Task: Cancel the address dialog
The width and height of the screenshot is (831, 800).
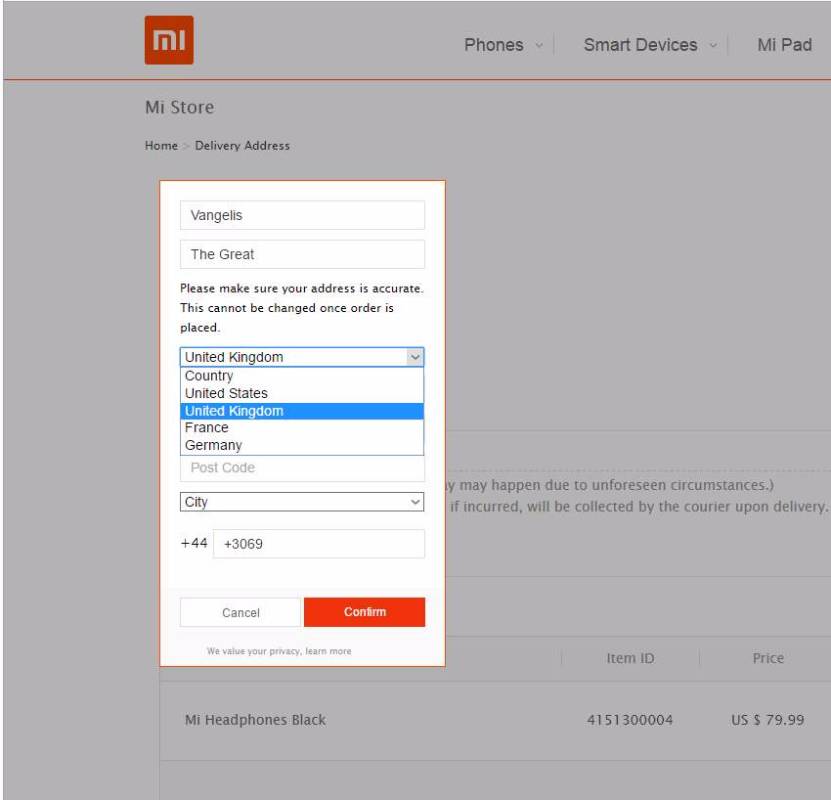Action: point(241,612)
